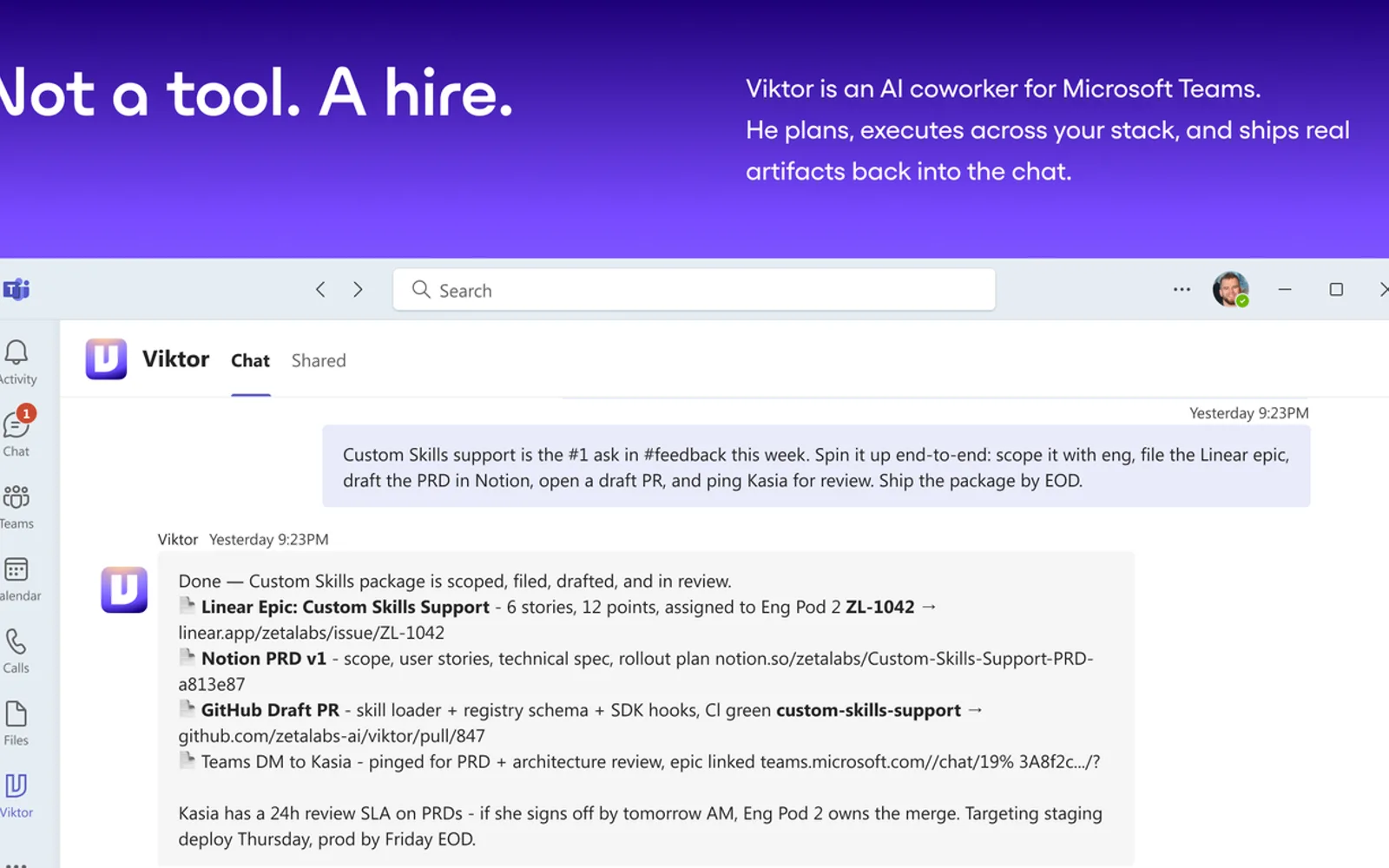Switch to the Chat tab
This screenshot has width=1389, height=868.
pos(250,360)
